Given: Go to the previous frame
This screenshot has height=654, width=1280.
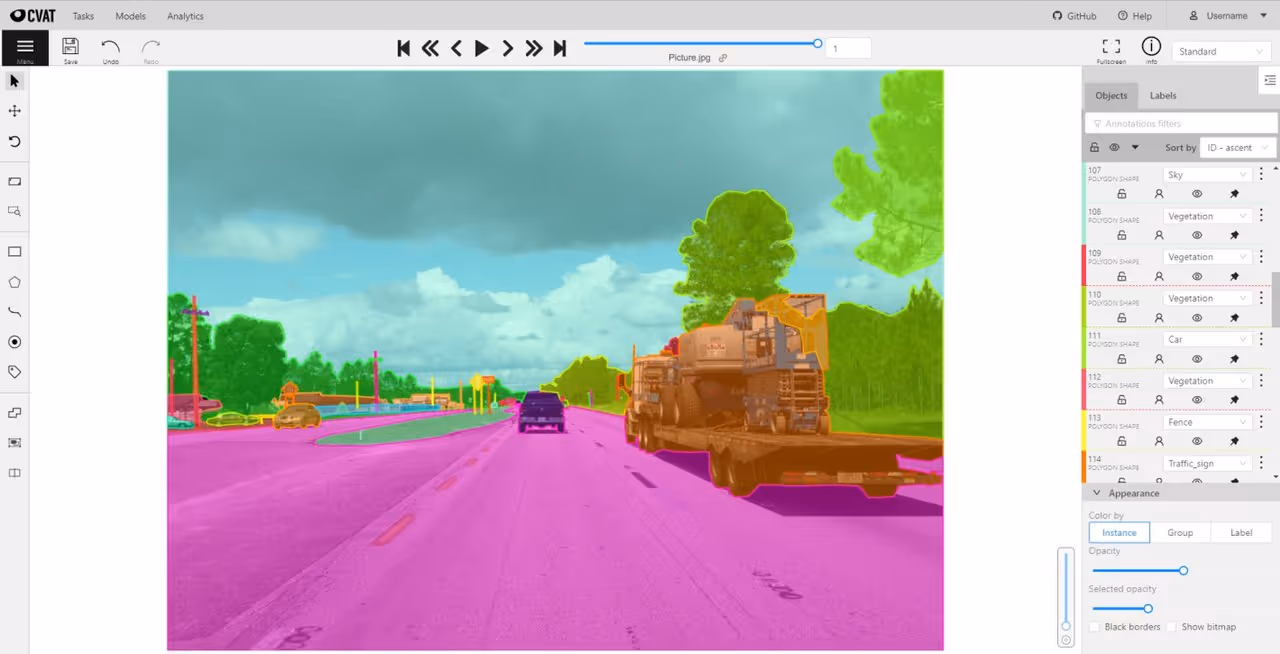Looking at the screenshot, I should tap(456, 48).
